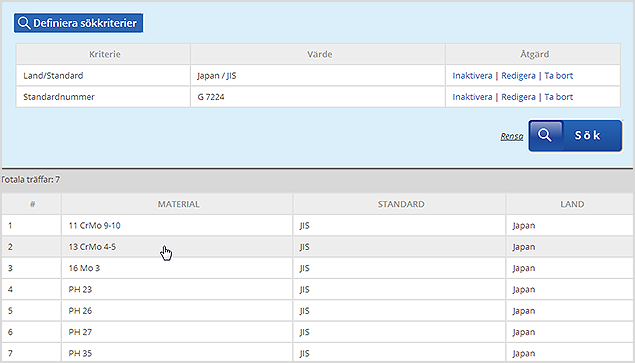Image resolution: width=635 pixels, height=363 pixels.
Task: Open the Definiera sökkriterier button
Action: coord(79,23)
